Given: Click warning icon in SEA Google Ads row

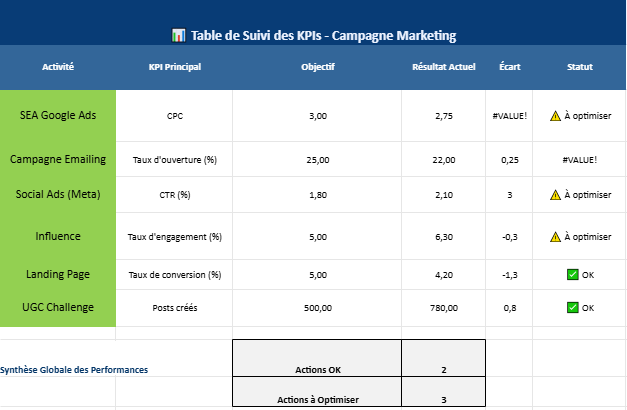Looking at the screenshot, I should click(555, 116).
